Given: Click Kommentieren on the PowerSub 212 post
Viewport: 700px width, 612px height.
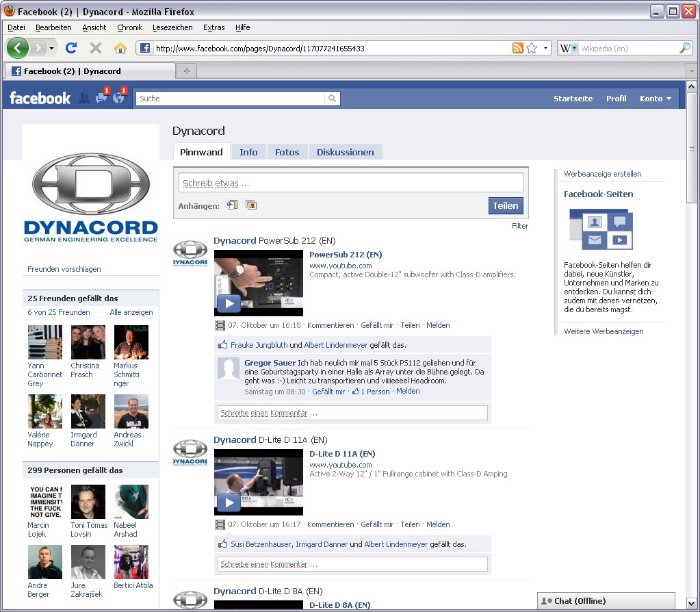Looking at the screenshot, I should pyautogui.click(x=330, y=325).
